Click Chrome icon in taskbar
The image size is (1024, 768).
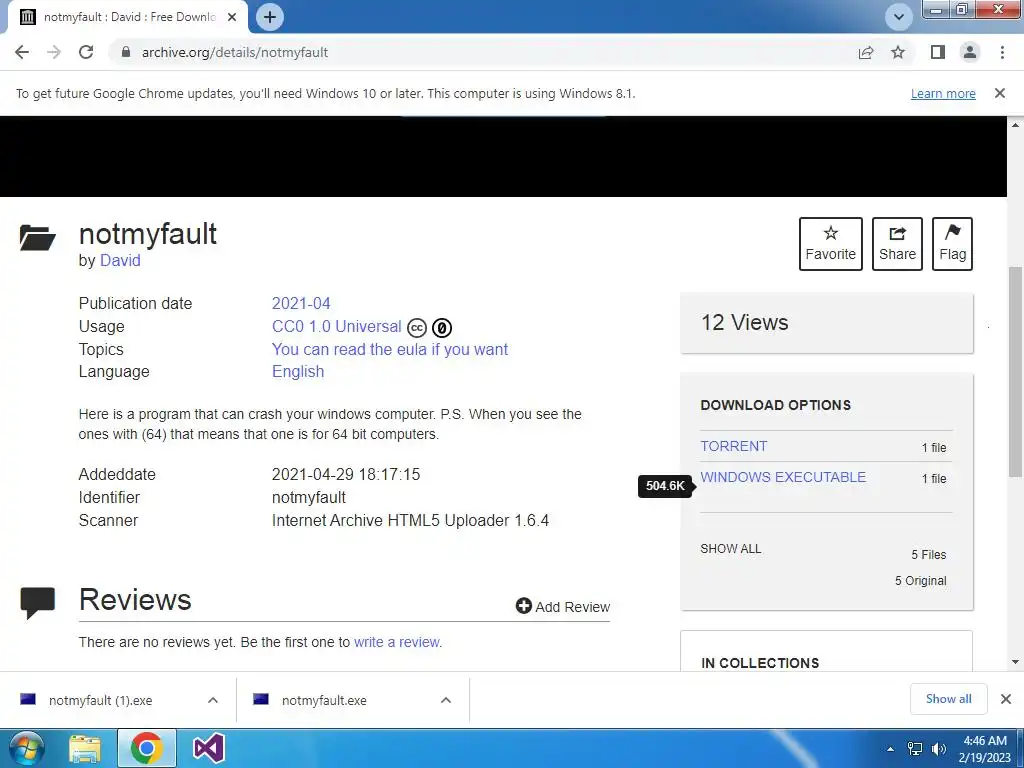(x=146, y=748)
